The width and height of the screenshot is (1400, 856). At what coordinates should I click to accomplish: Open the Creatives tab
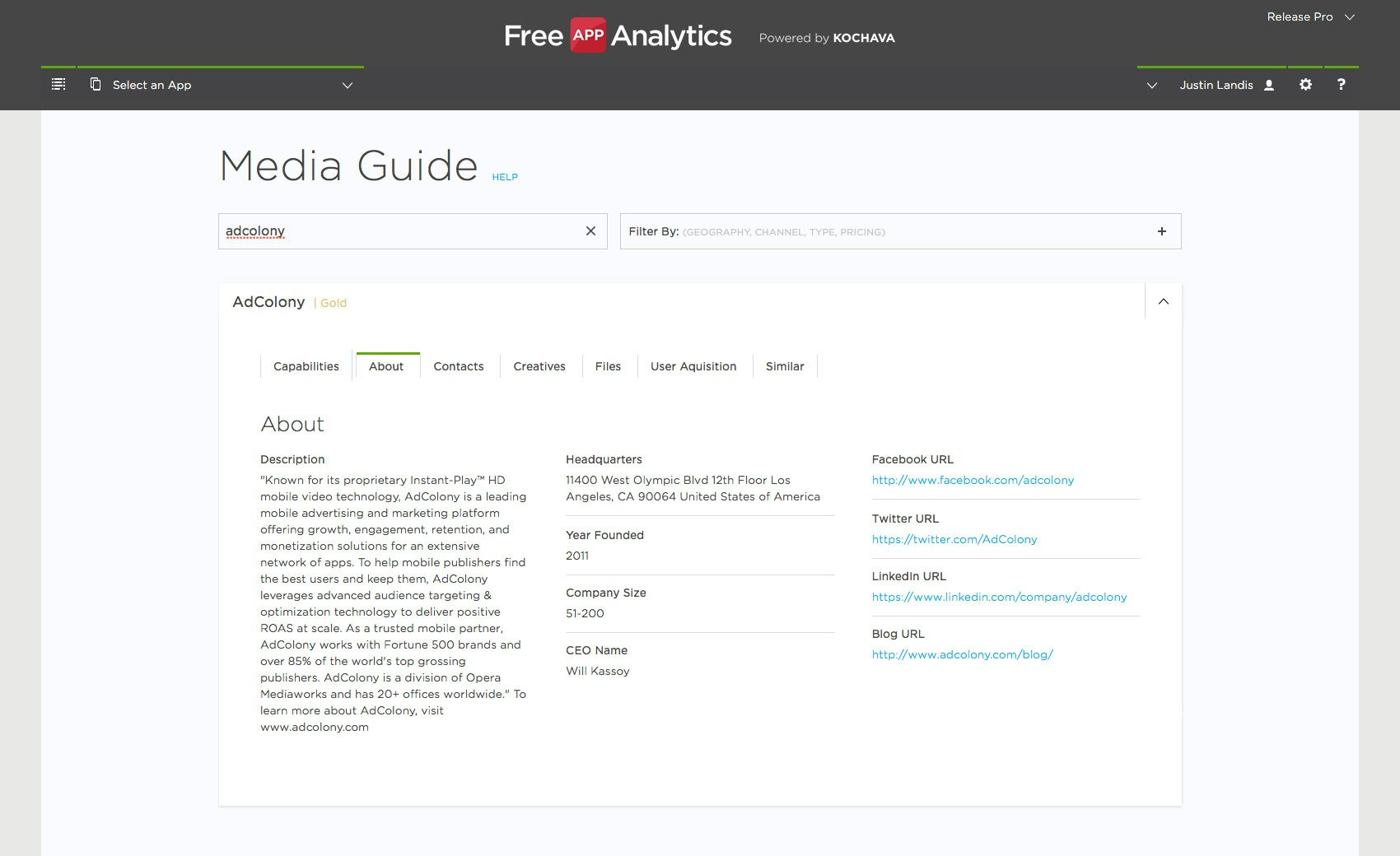[539, 366]
